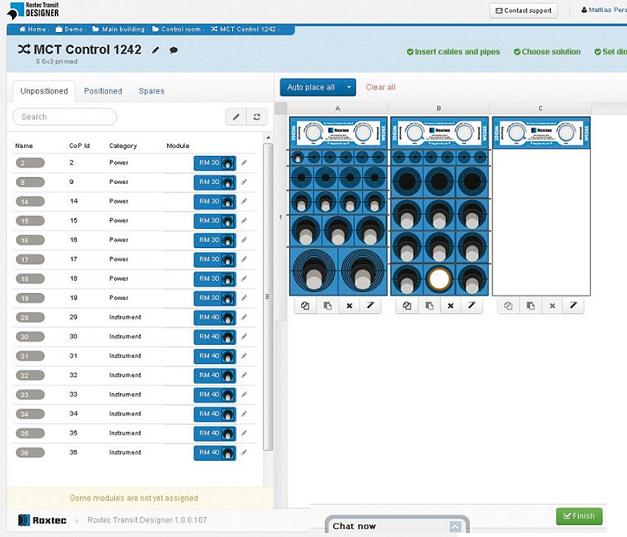The width and height of the screenshot is (627, 537).
Task: Switch to the Positioned tab
Action: (103, 91)
